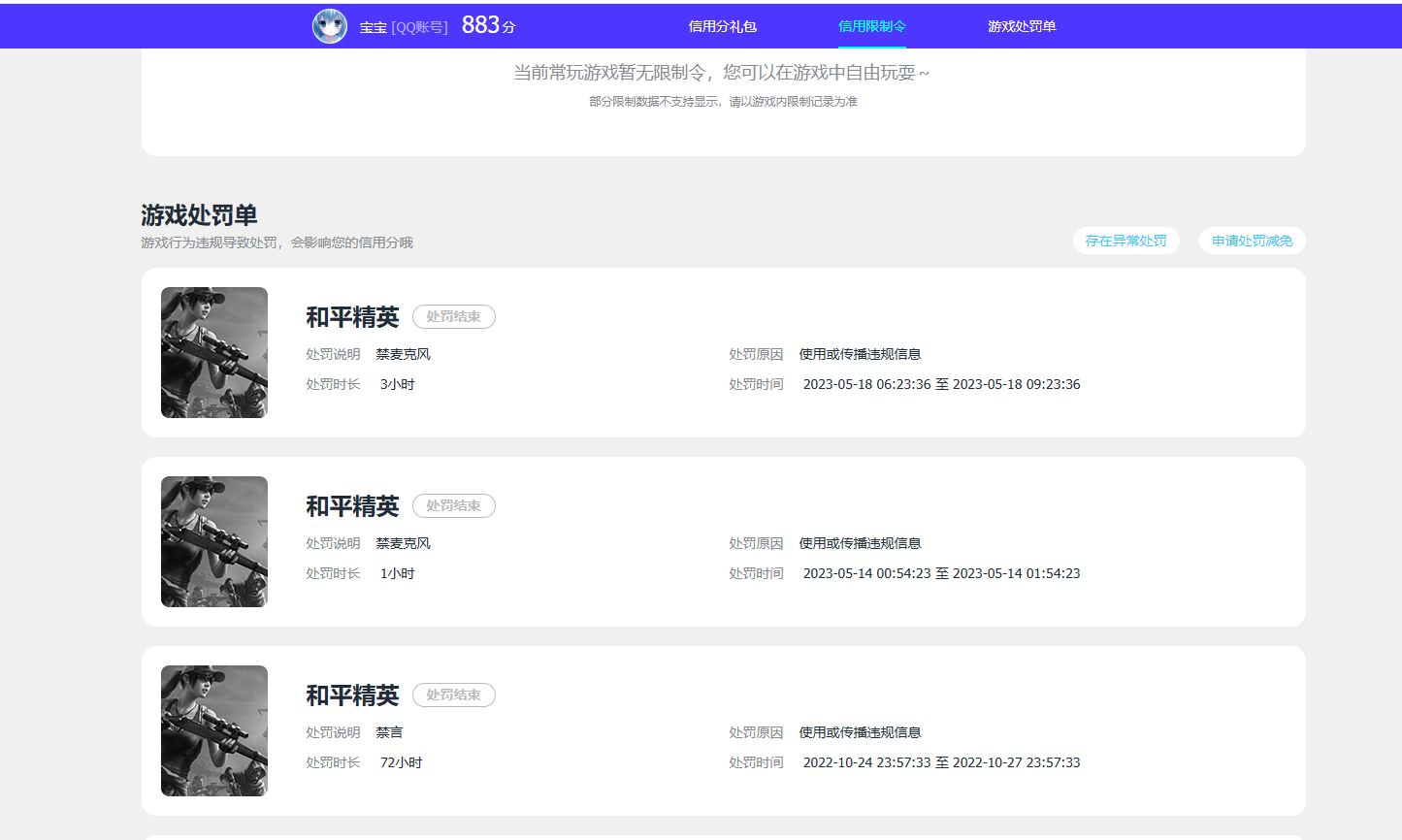This screenshot has width=1402, height=840.
Task: Open the 信用分礼包 tab
Action: coord(722,26)
